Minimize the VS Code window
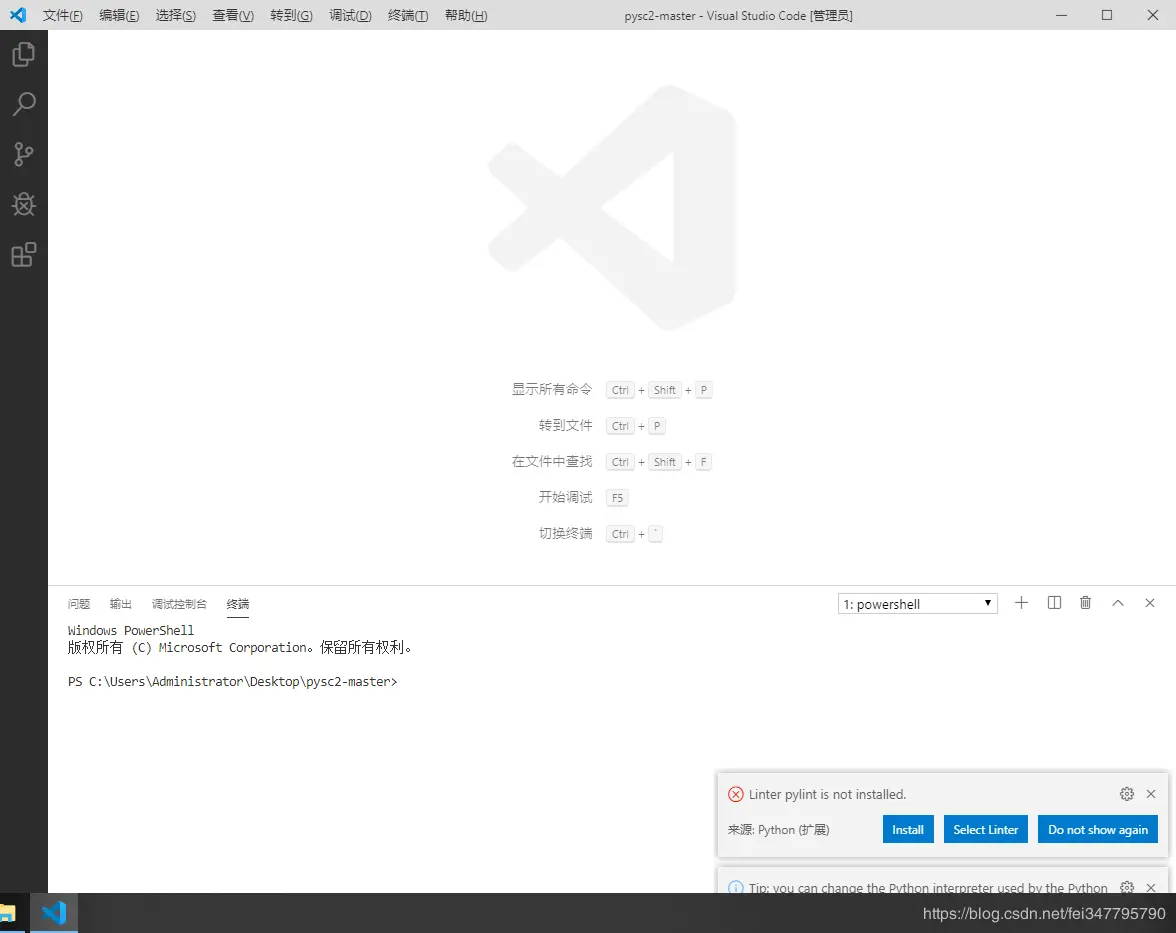 coord(1061,15)
